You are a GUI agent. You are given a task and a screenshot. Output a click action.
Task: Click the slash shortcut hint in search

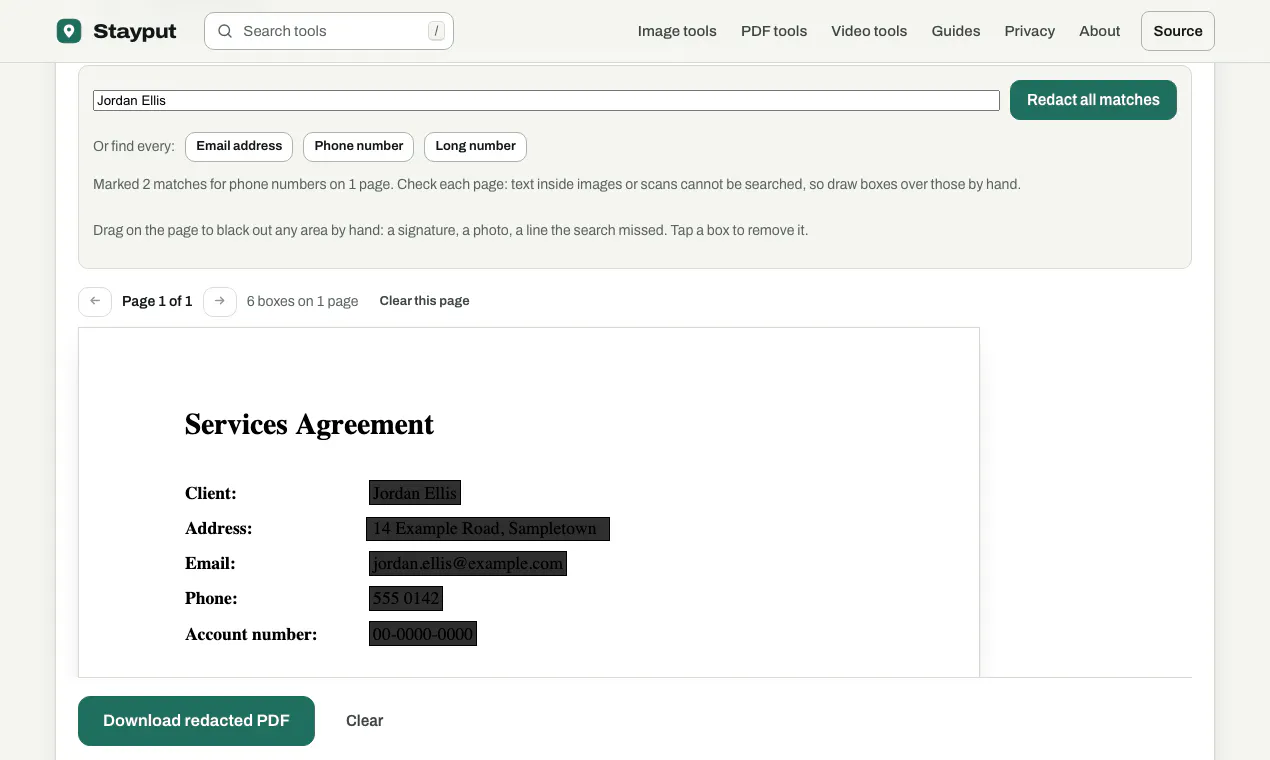[436, 31]
